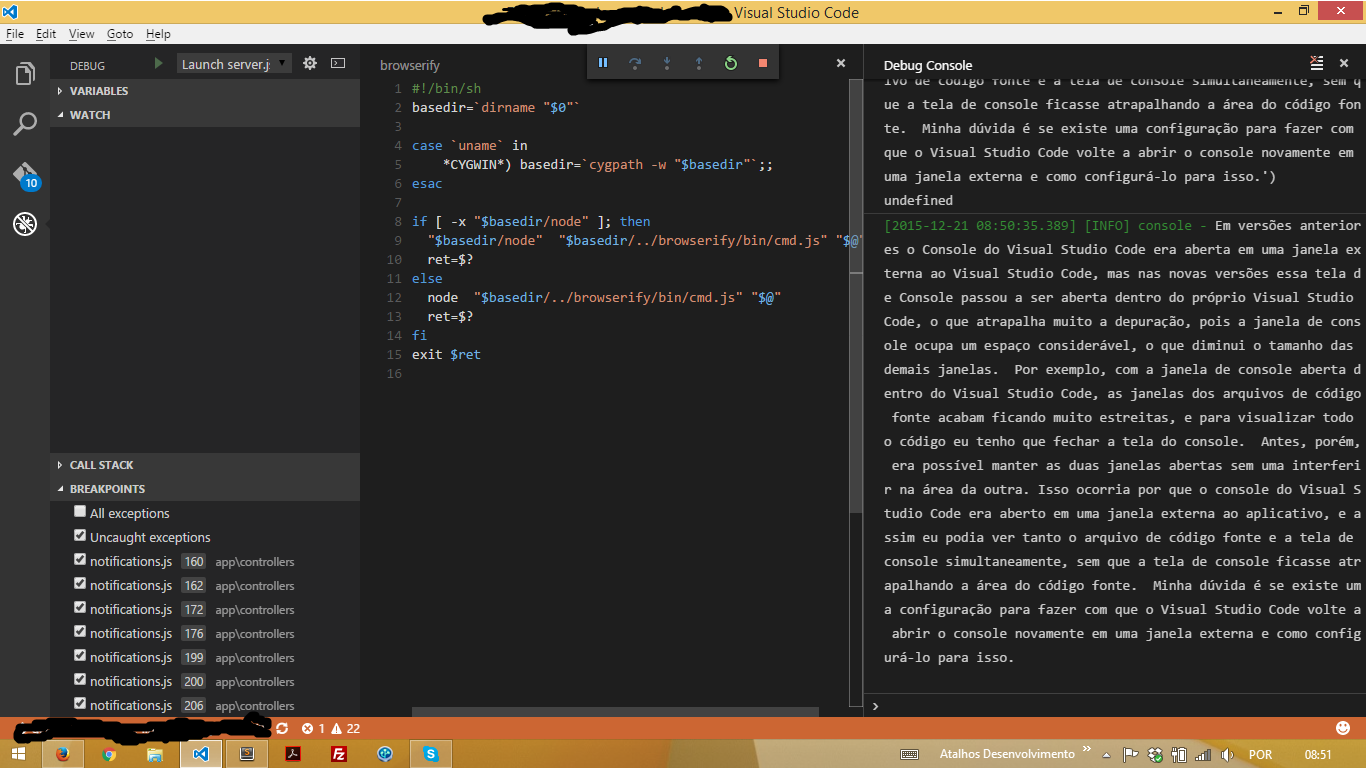Viewport: 1366px width, 768px height.
Task: Click the green Start debugging arrow
Action: click(x=158, y=63)
